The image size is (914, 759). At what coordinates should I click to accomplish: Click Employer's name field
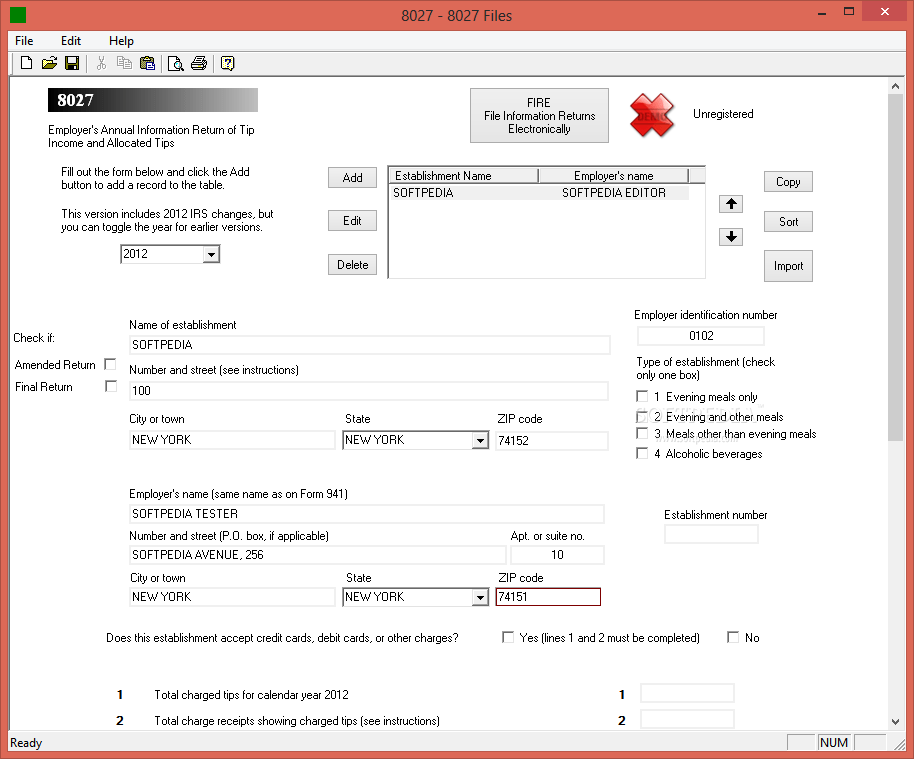366,514
